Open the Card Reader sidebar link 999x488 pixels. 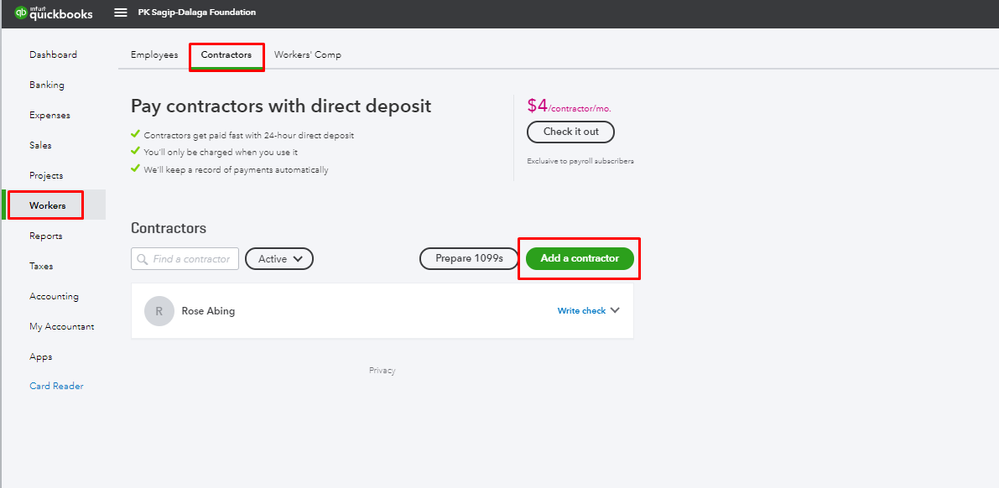click(56, 387)
